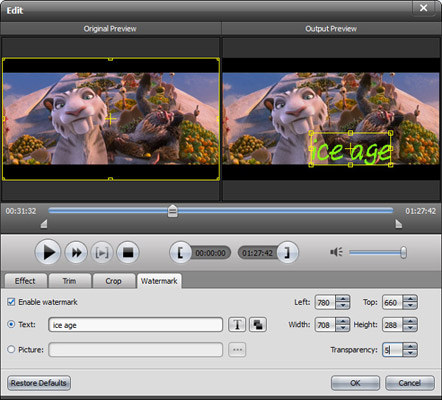Set the trim start with left bracket icon
Viewport: 442px width, 400px height.
tap(180, 252)
